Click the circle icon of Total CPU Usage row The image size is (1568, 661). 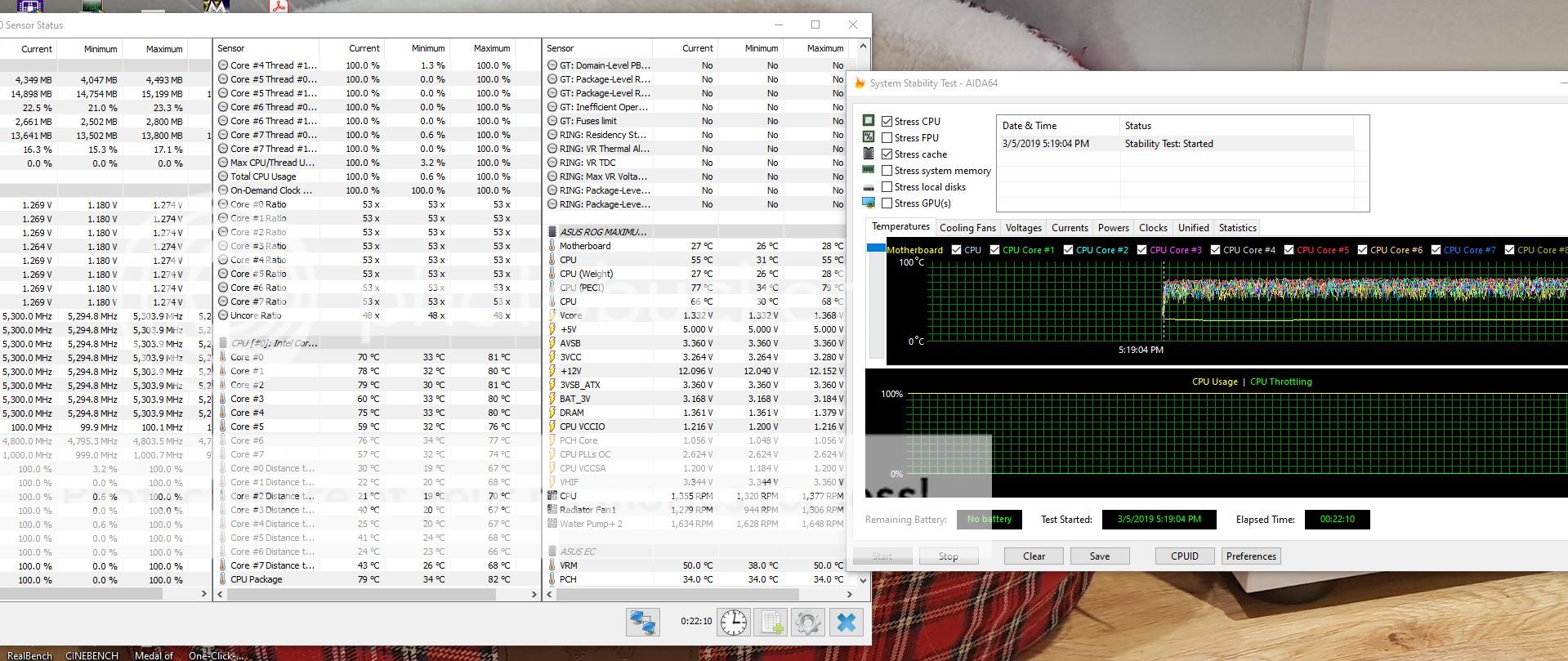[x=223, y=176]
